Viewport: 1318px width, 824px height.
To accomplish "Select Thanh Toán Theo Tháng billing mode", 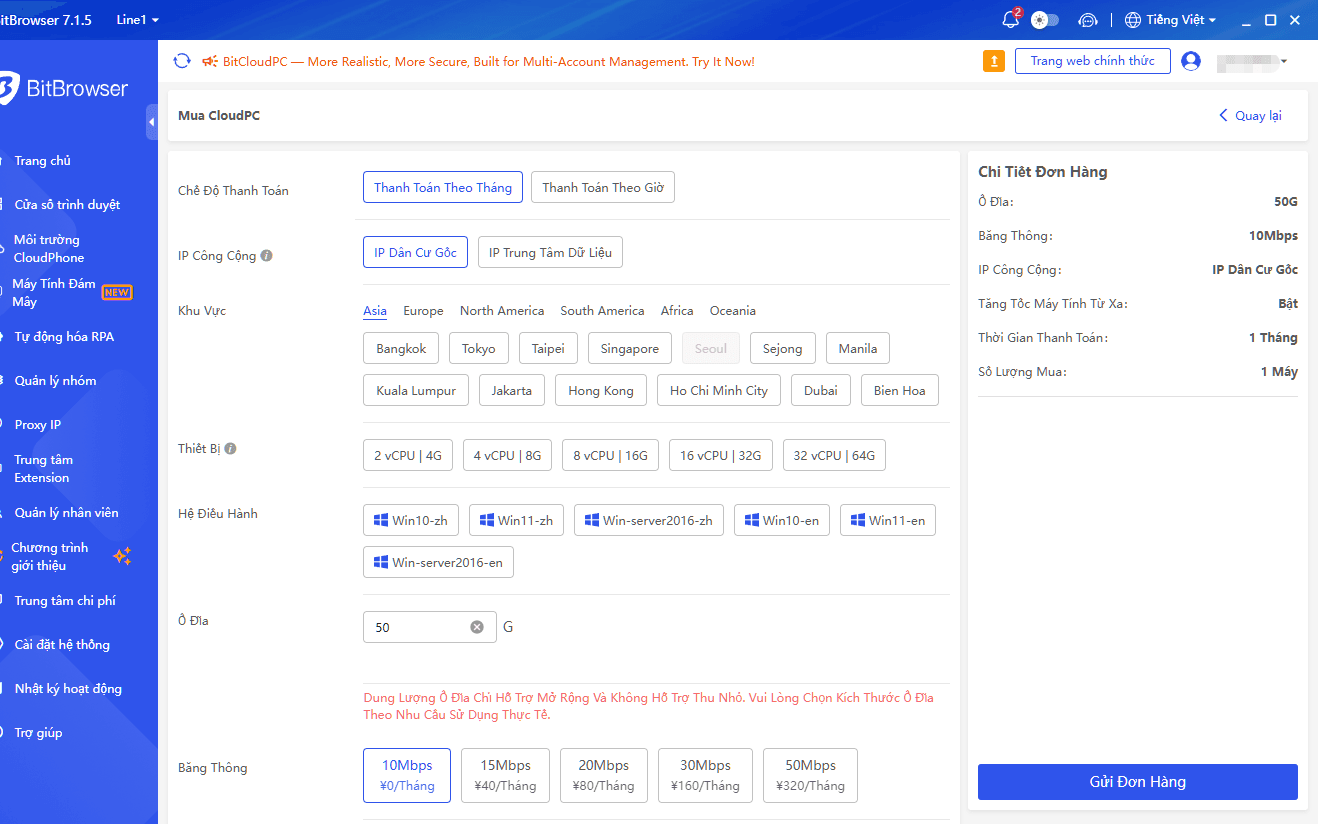I will [443, 187].
